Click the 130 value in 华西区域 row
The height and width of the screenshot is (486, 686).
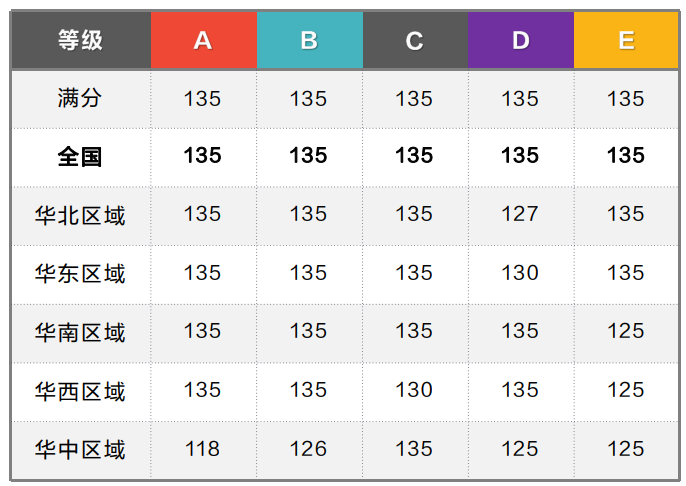pyautogui.click(x=415, y=390)
